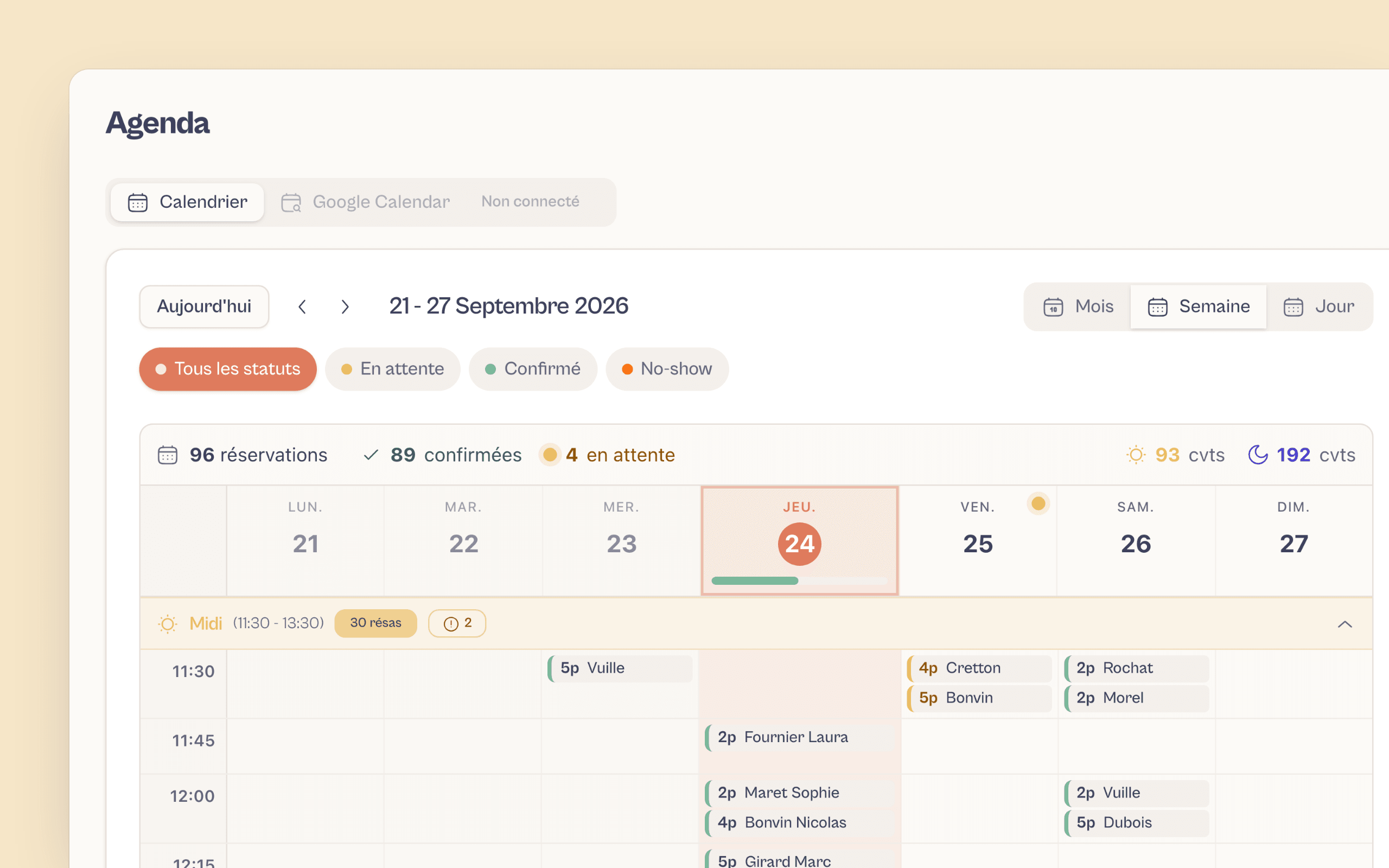The image size is (1389, 868).
Task: Click the Jour calendar icon
Action: pyautogui.click(x=1293, y=307)
